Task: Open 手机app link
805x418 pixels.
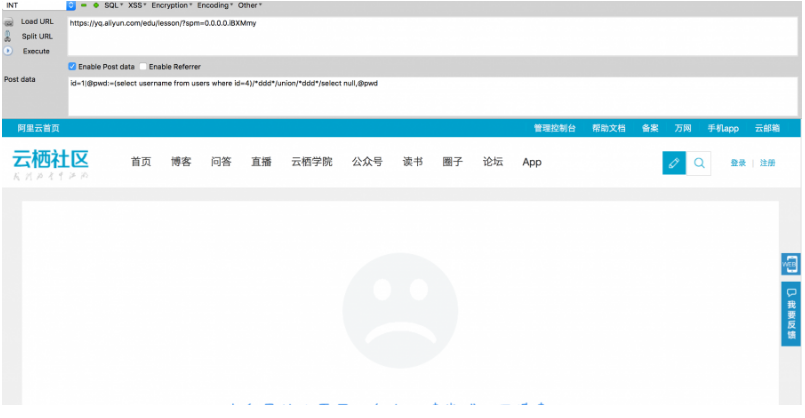Action: coord(723,128)
